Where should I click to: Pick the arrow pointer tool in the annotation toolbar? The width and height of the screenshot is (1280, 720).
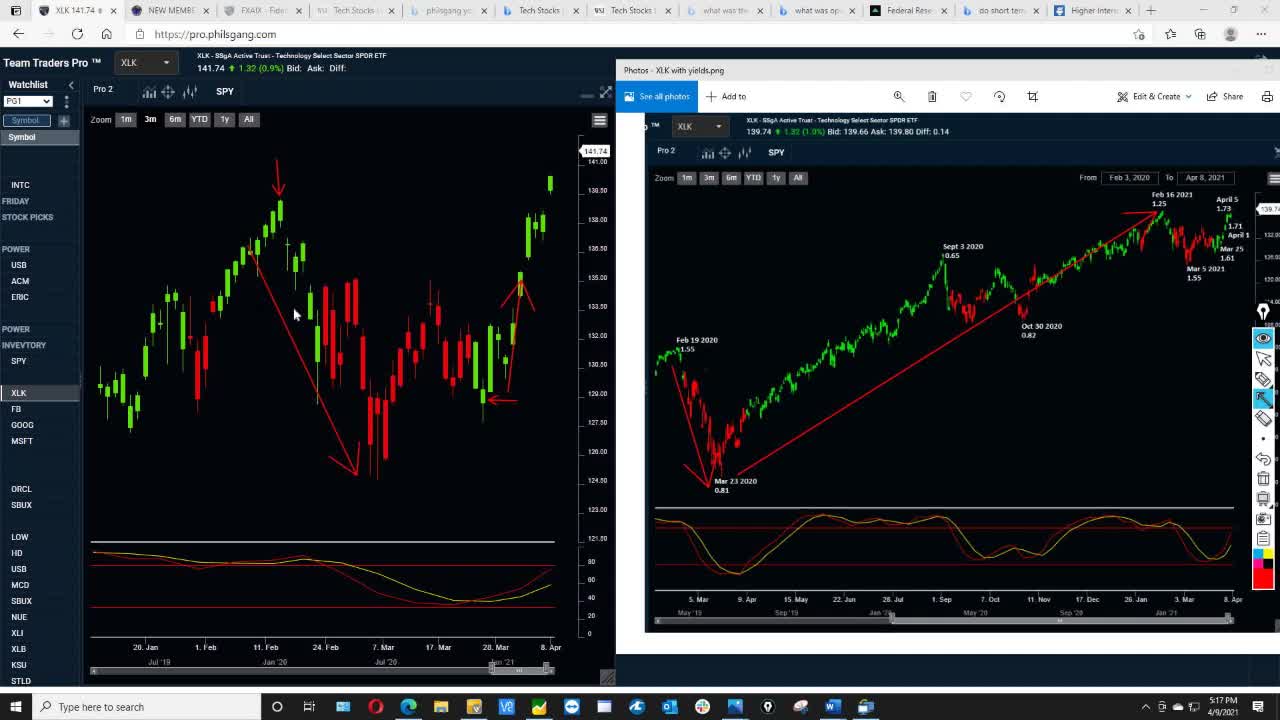[1263, 358]
